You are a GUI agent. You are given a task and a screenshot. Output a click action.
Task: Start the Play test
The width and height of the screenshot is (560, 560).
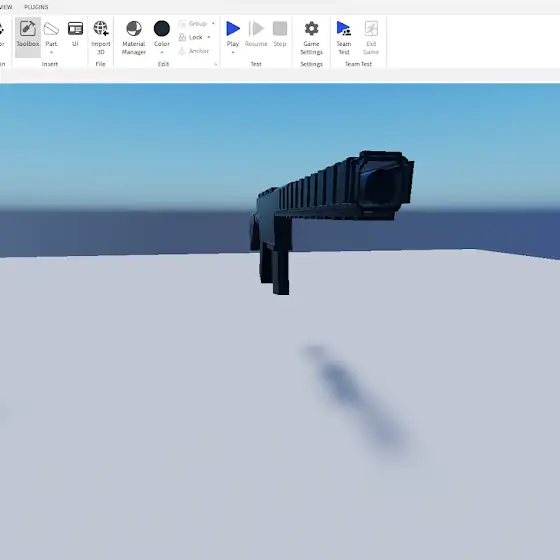point(233,34)
